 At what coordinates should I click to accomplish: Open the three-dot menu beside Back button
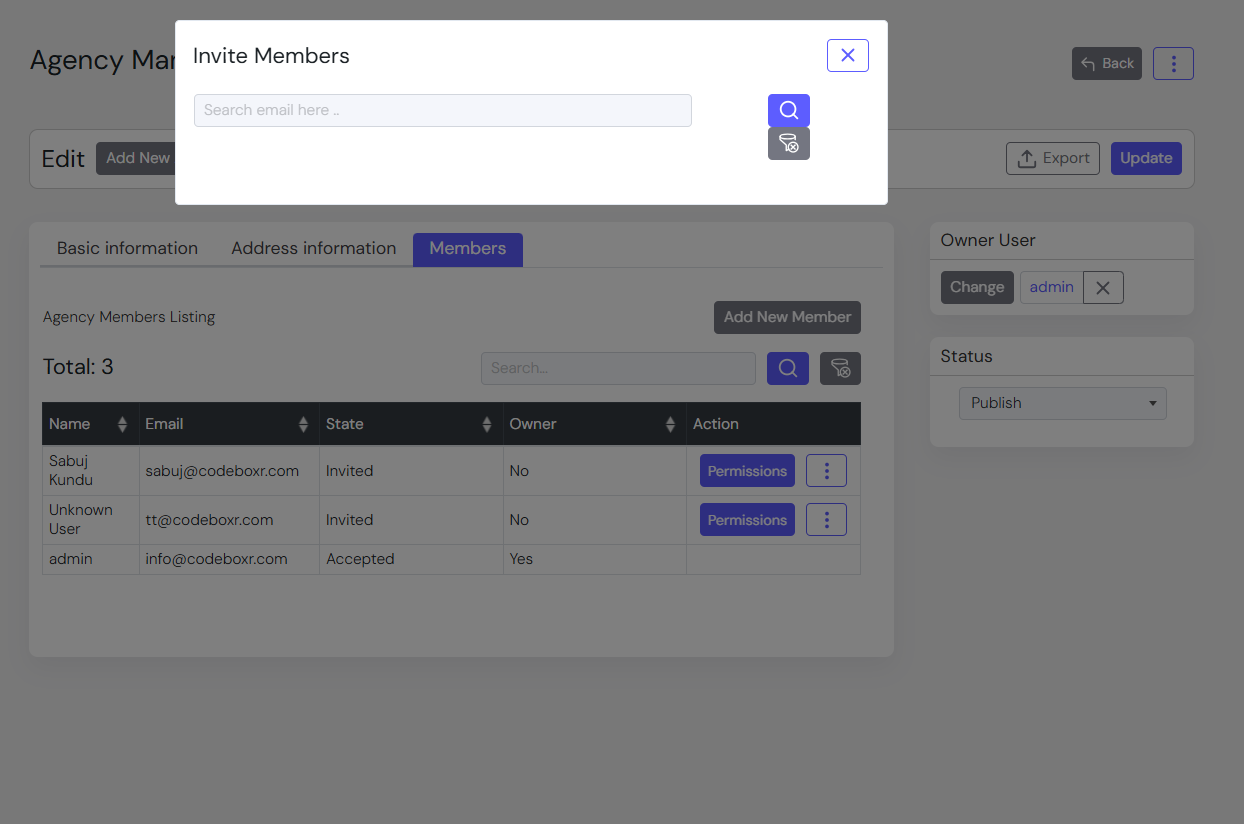tap(1172, 64)
